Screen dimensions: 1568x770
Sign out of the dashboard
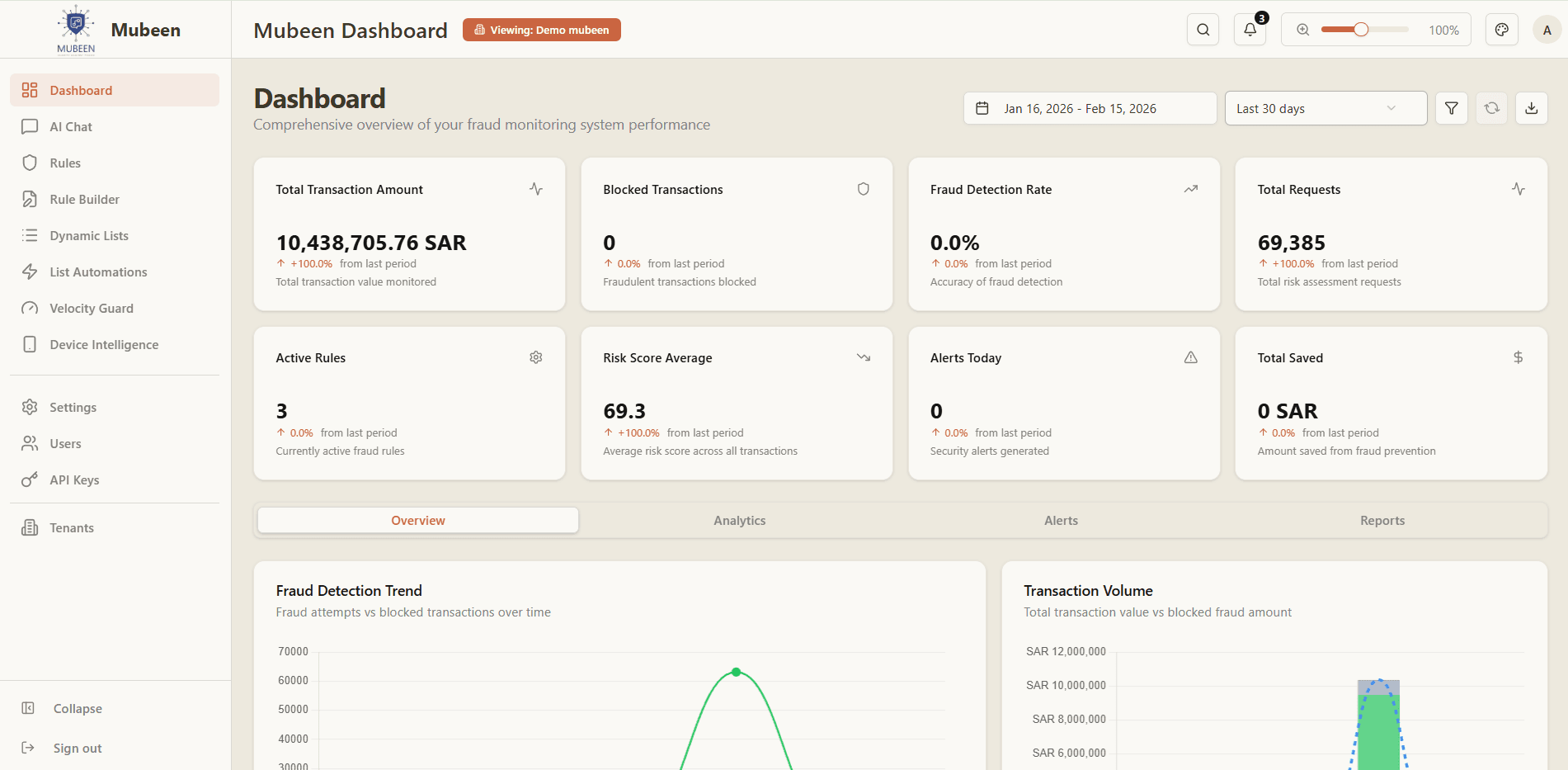(77, 748)
